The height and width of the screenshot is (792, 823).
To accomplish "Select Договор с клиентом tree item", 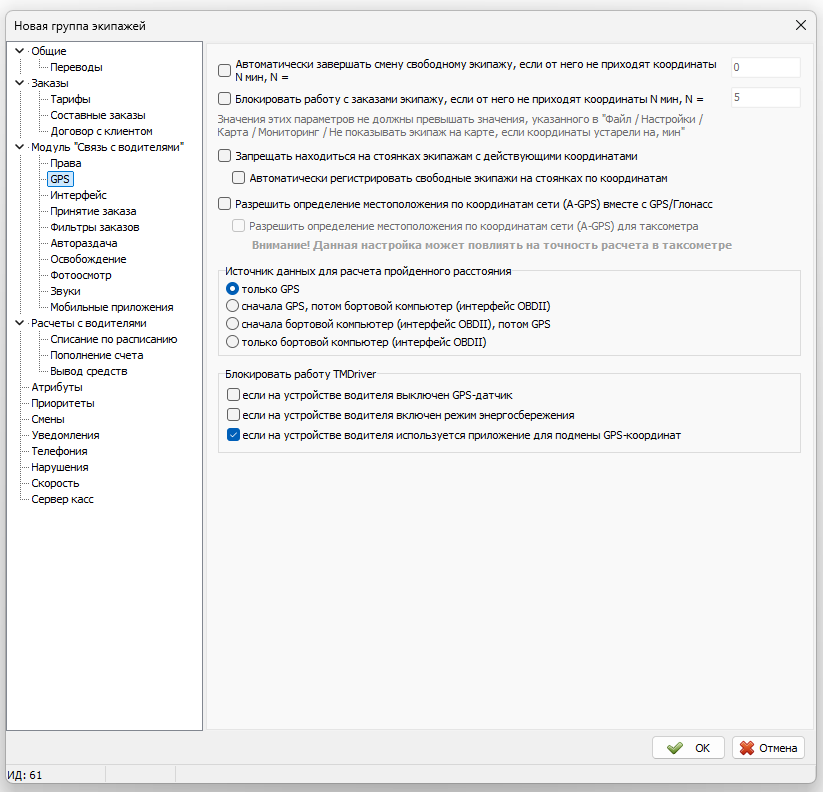I will click(x=101, y=131).
